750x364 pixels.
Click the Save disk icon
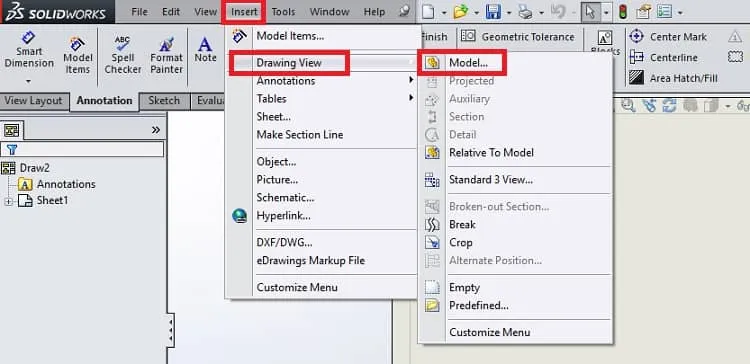point(493,11)
